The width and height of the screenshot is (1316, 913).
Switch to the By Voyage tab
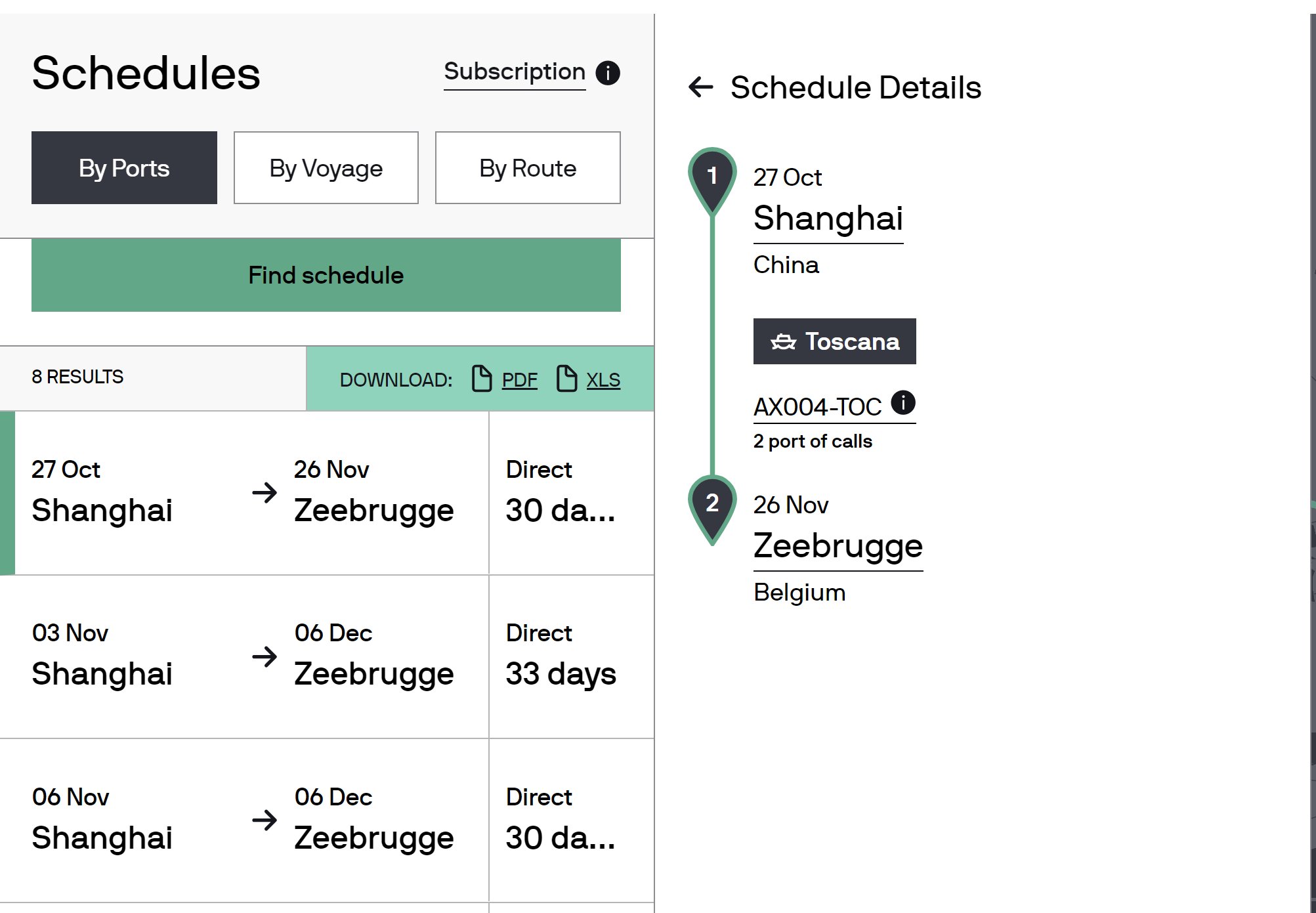pos(326,168)
